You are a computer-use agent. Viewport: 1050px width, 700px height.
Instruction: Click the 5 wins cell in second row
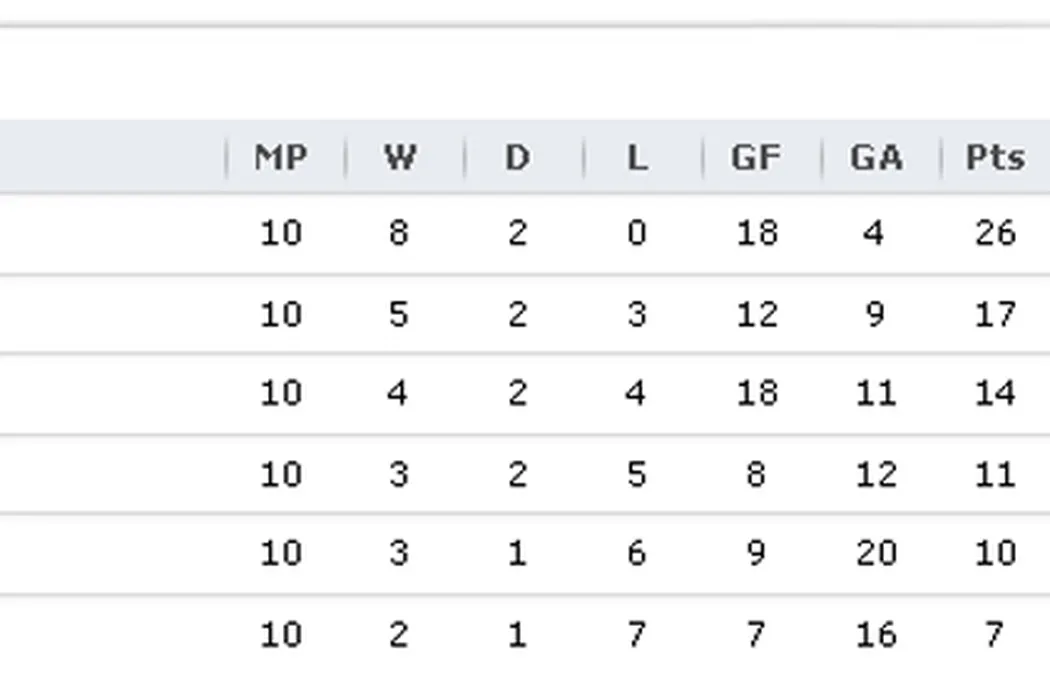399,314
